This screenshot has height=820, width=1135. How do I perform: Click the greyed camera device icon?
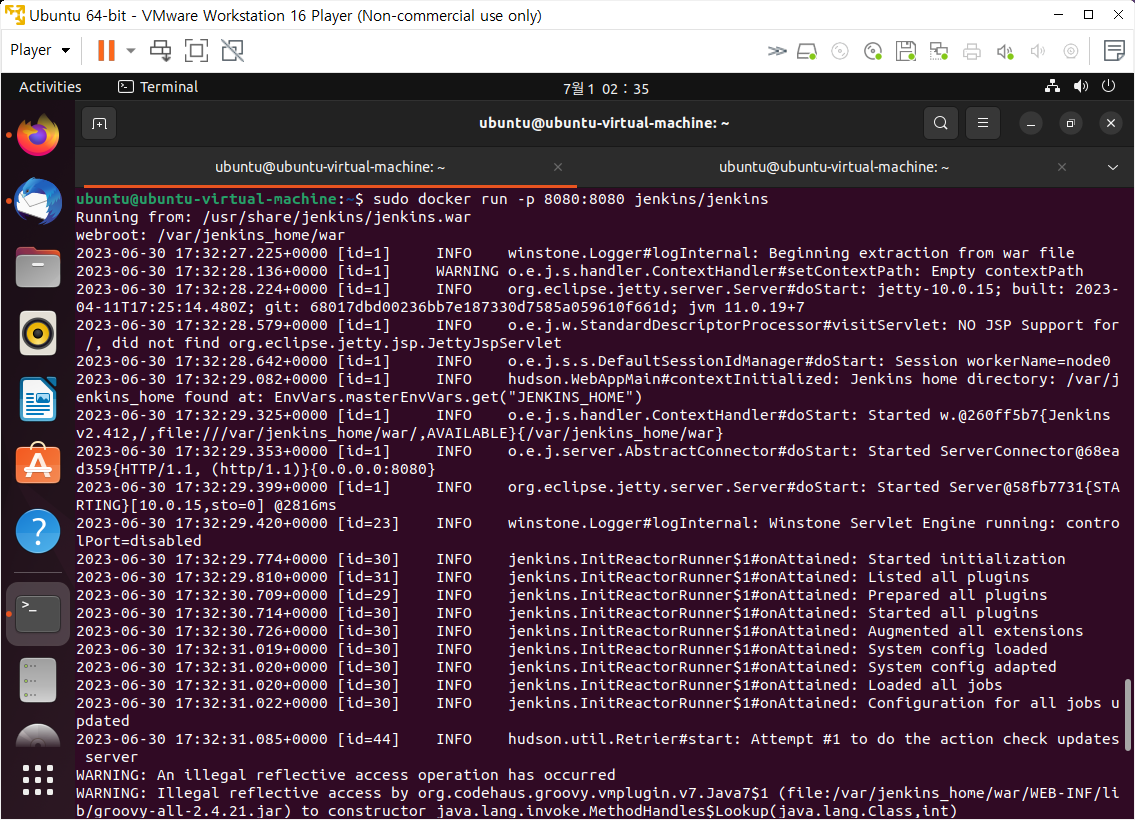[x=1071, y=51]
